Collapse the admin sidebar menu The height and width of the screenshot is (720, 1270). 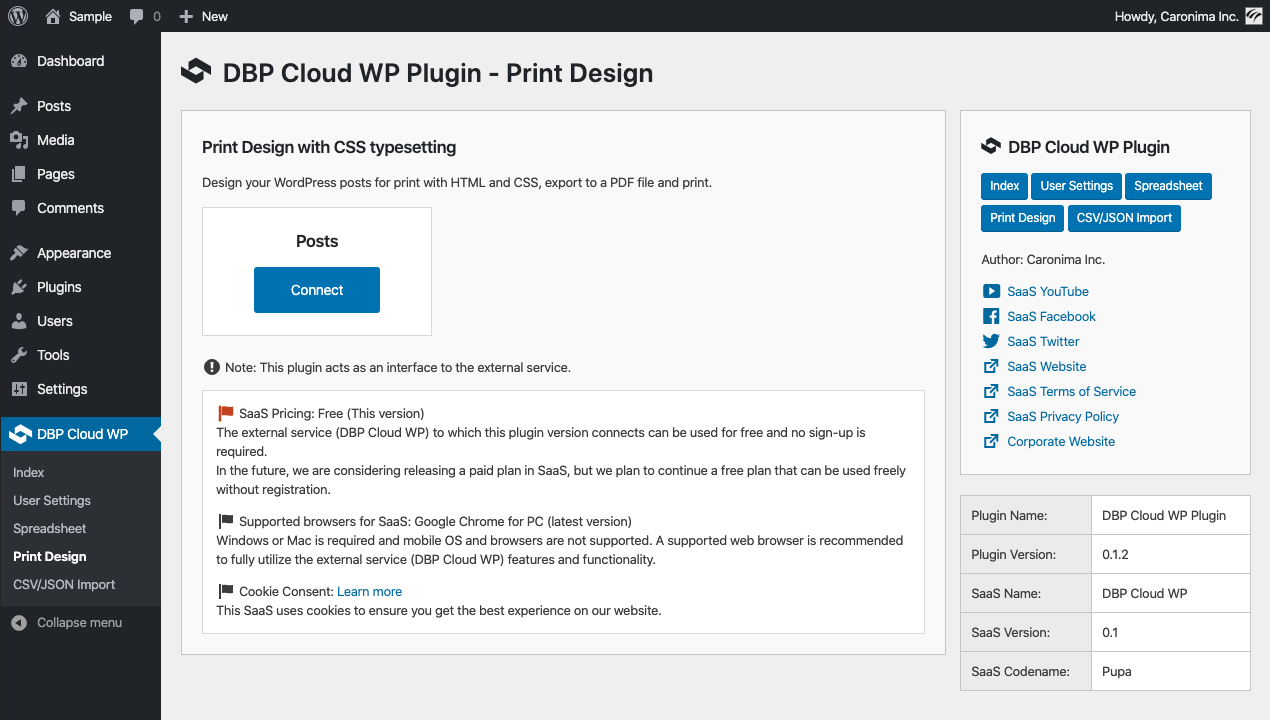pos(67,622)
